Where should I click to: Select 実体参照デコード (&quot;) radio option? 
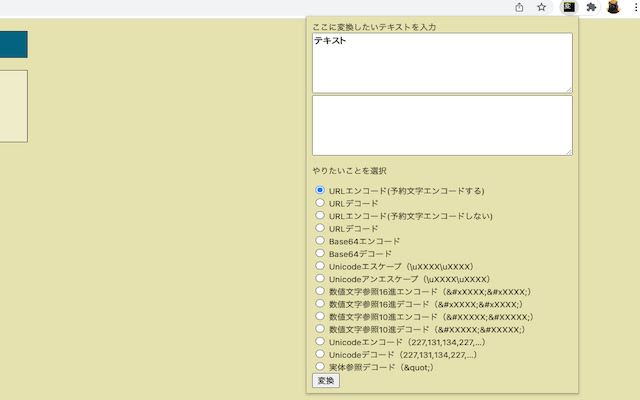tap(320, 366)
